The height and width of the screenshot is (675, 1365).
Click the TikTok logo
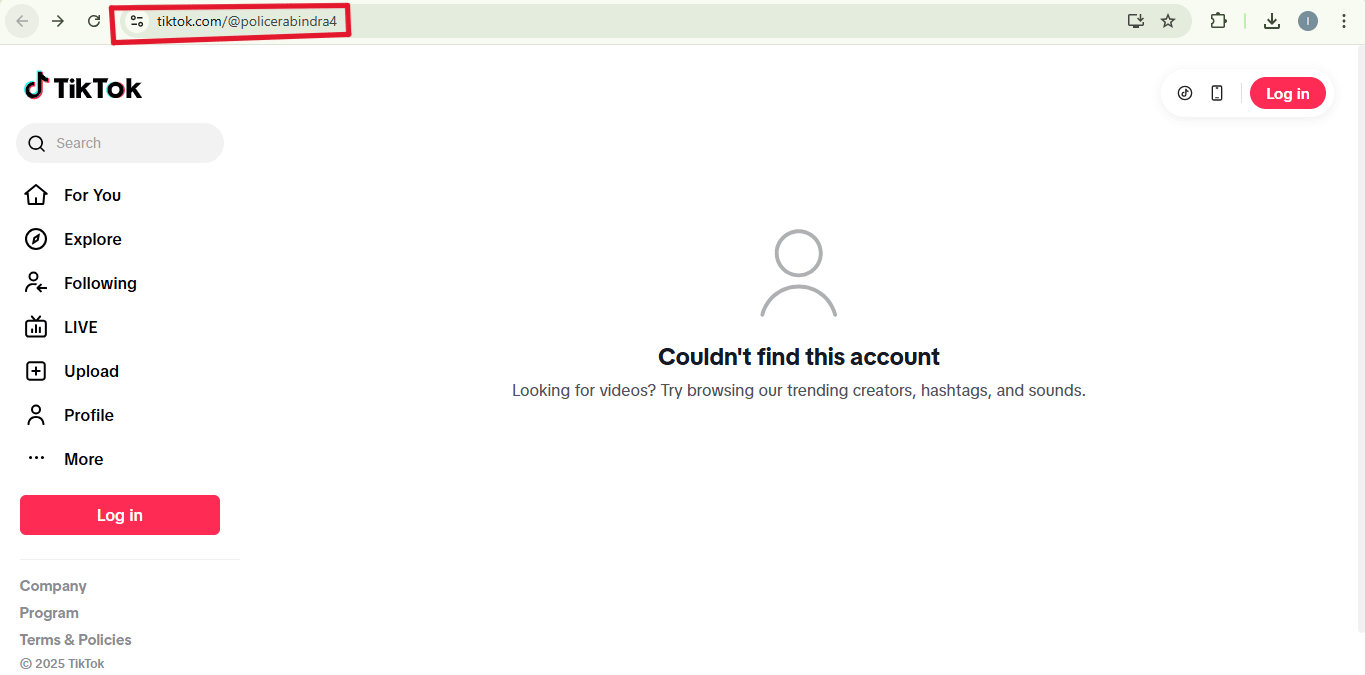pyautogui.click(x=83, y=87)
